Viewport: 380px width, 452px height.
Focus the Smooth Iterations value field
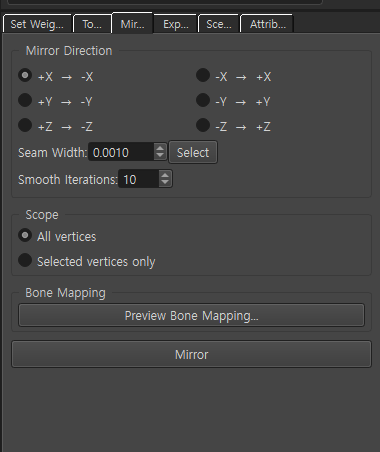138,179
